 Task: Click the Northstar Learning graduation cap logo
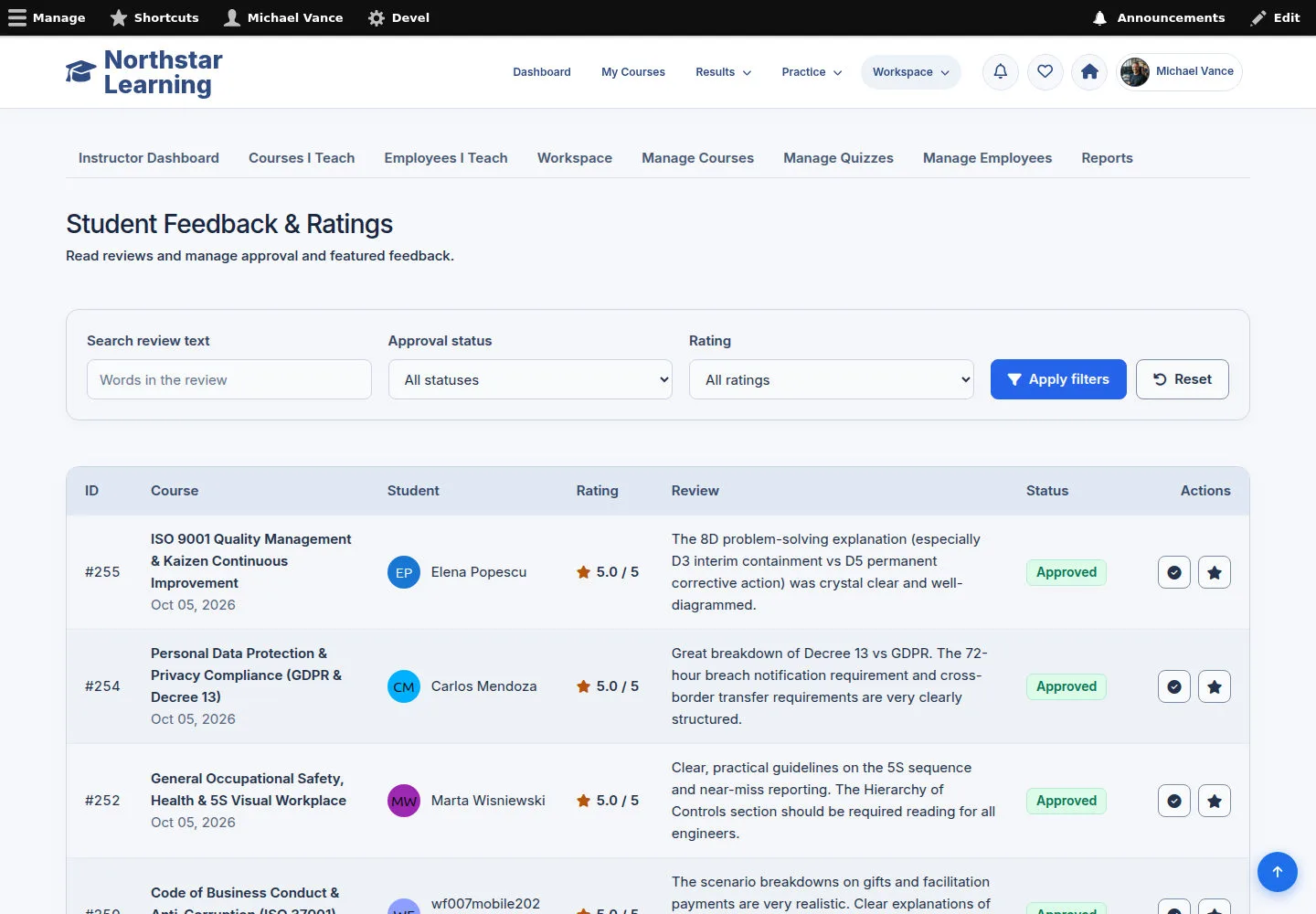coord(80,72)
